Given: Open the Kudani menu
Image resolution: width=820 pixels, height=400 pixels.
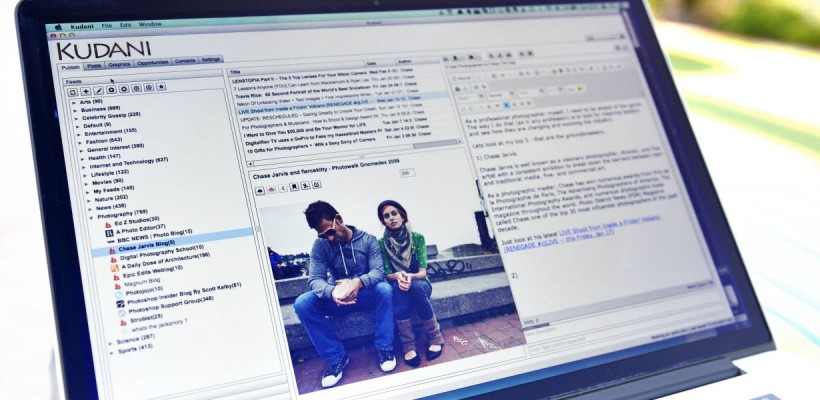Looking at the screenshot, I should tap(82, 26).
